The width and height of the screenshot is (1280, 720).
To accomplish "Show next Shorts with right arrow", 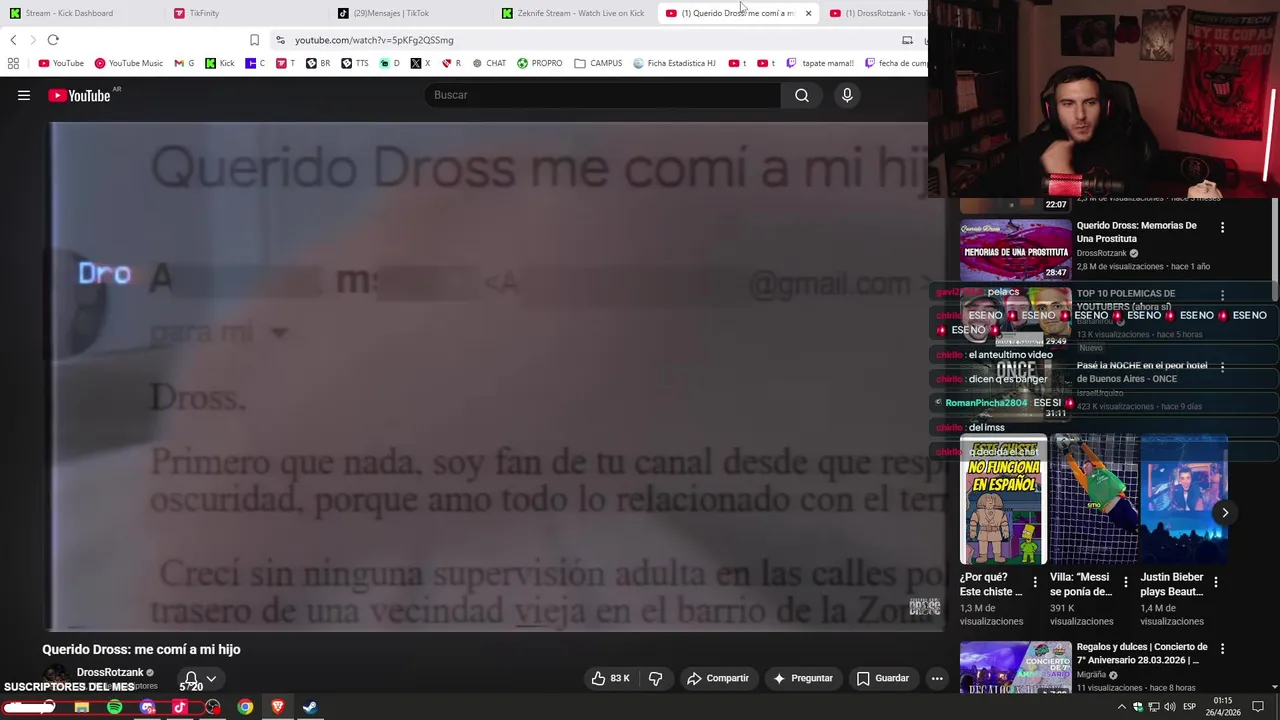I will [1225, 513].
